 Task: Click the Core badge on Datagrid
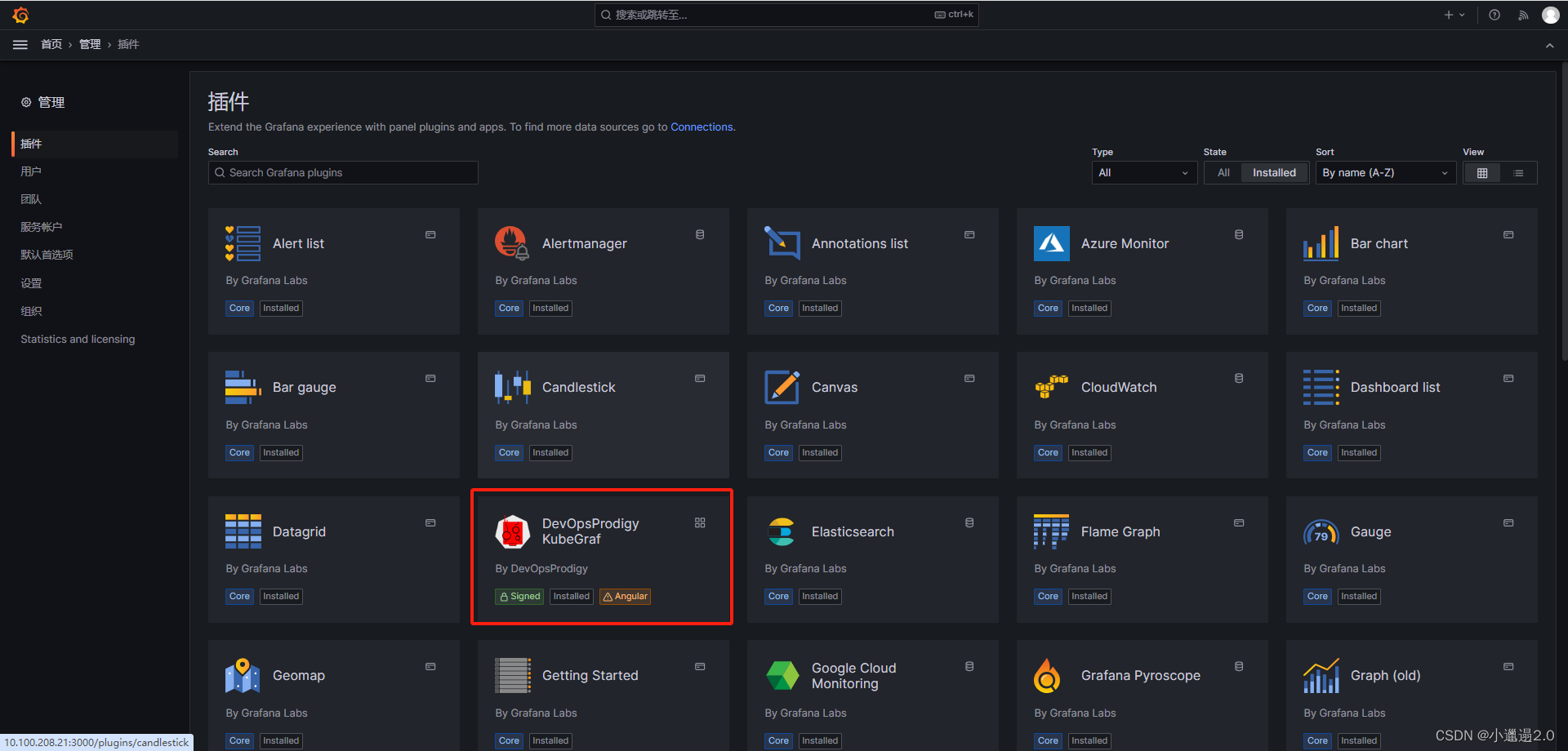click(x=239, y=597)
